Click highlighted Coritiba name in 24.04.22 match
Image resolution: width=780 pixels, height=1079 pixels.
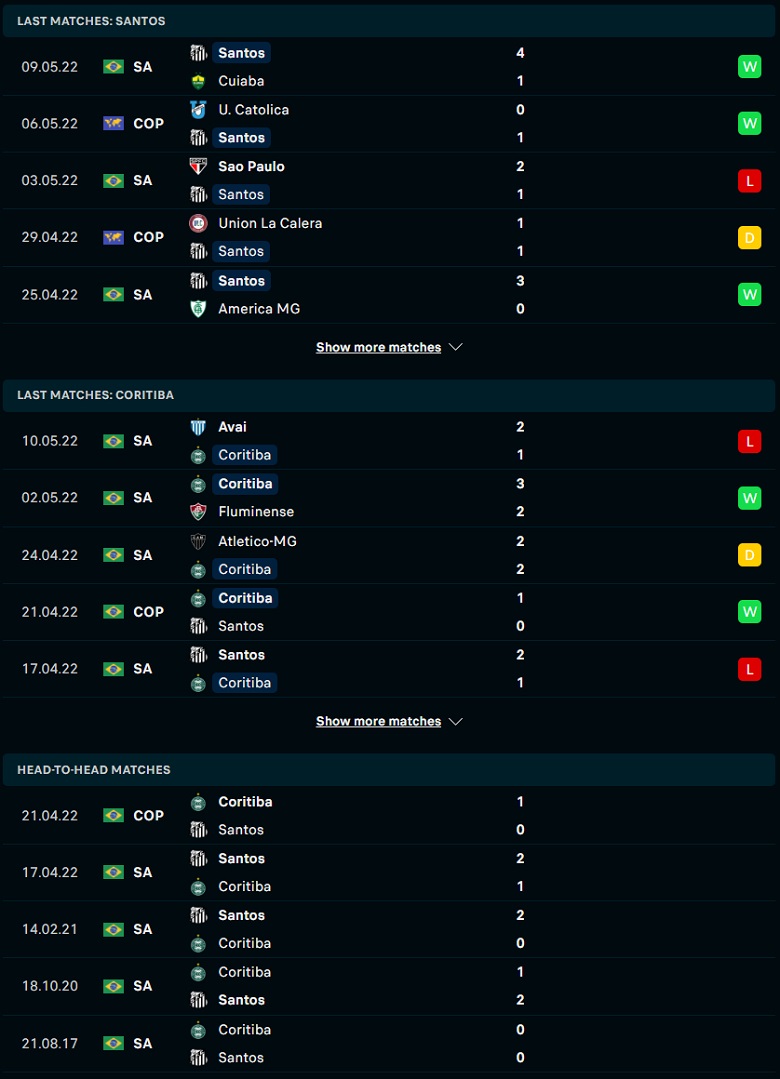click(244, 569)
